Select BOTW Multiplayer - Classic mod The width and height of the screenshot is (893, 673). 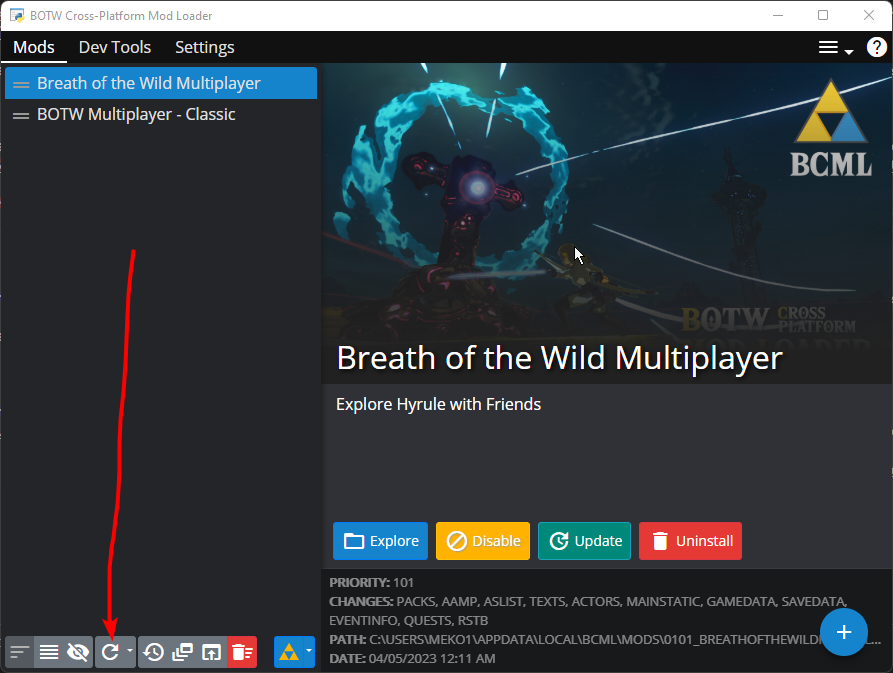[x=161, y=114]
